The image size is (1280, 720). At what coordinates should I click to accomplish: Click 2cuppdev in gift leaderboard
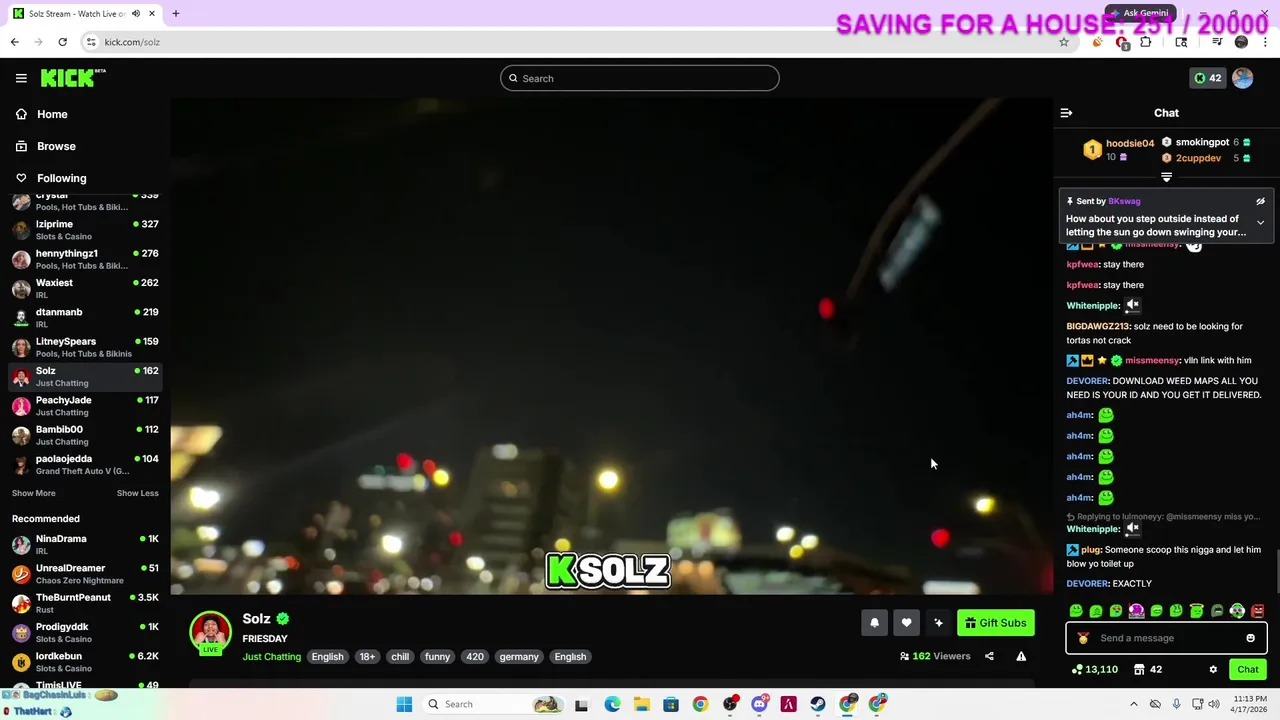tap(1198, 158)
